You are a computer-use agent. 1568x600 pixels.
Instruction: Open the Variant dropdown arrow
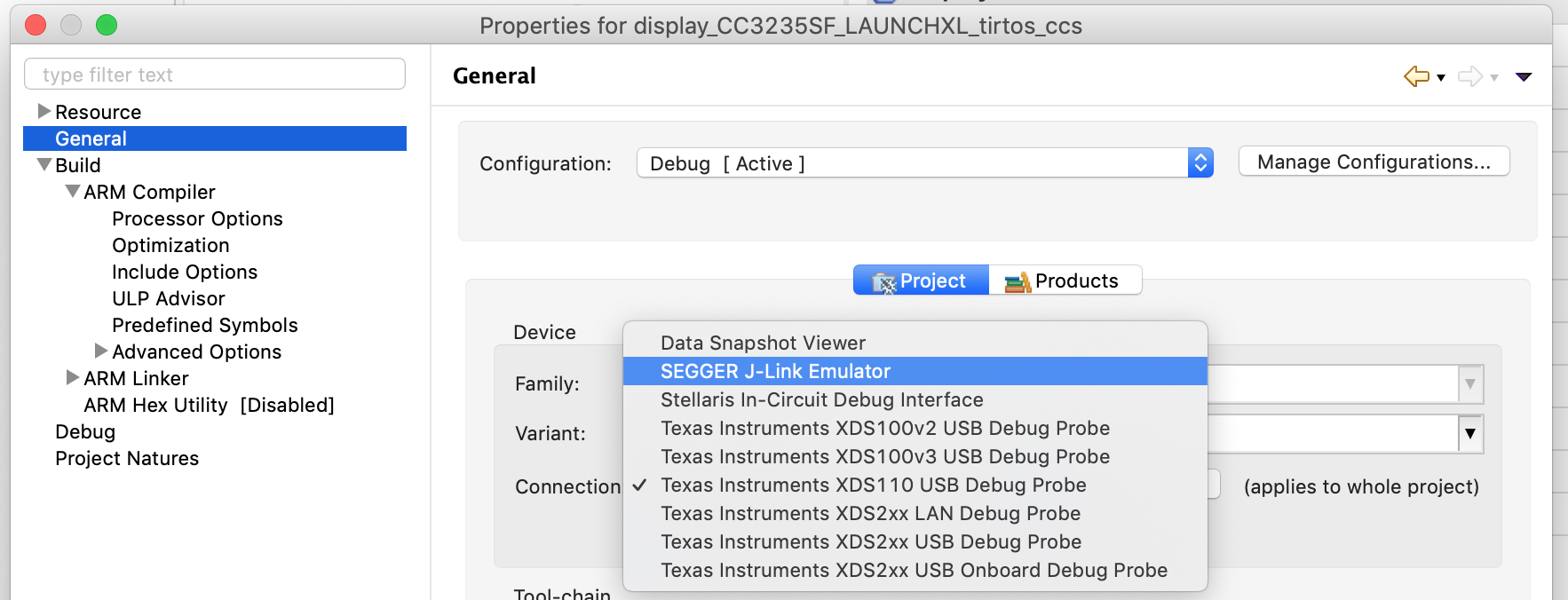1470,434
